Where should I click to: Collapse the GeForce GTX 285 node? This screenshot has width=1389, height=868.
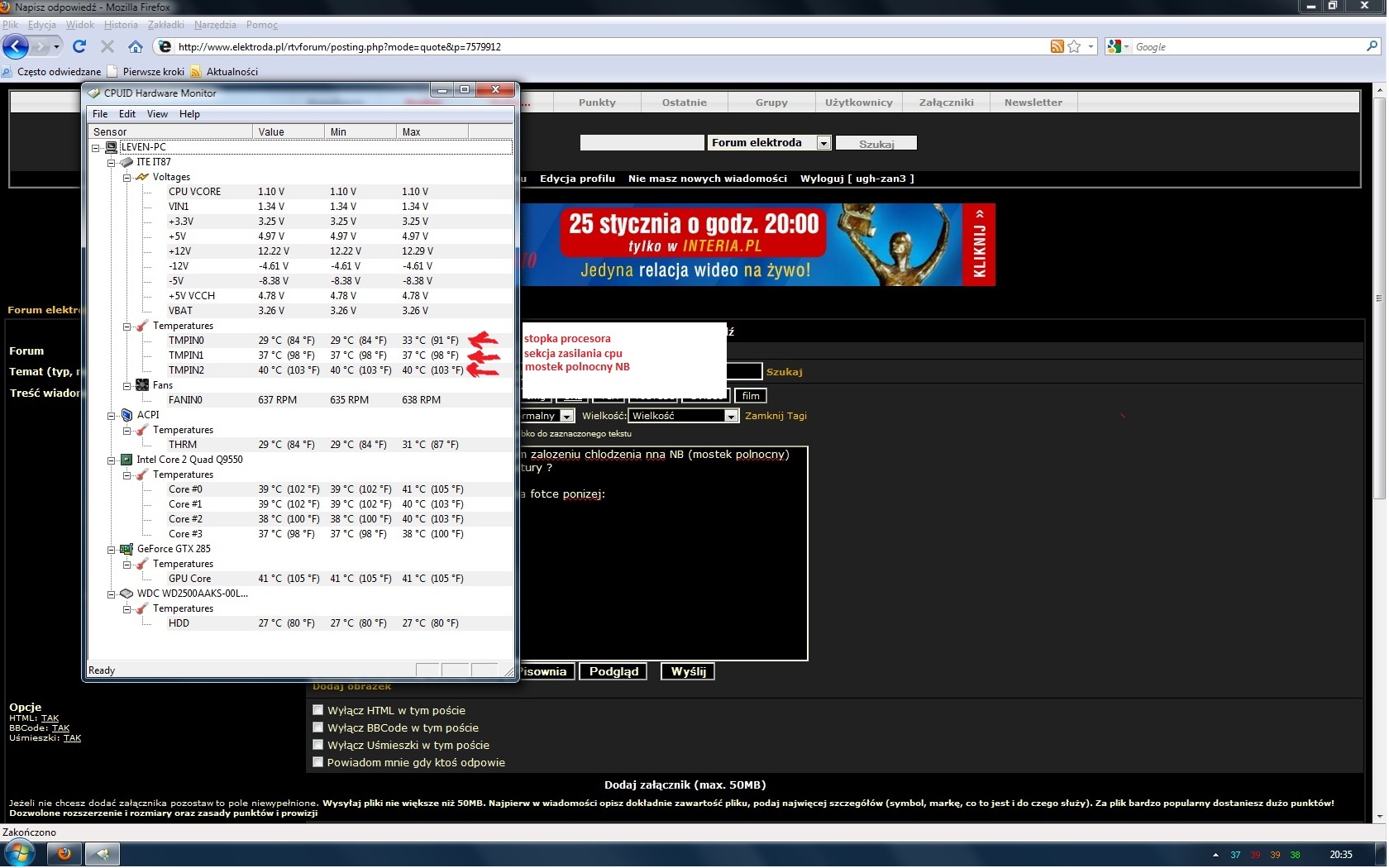pyautogui.click(x=111, y=550)
